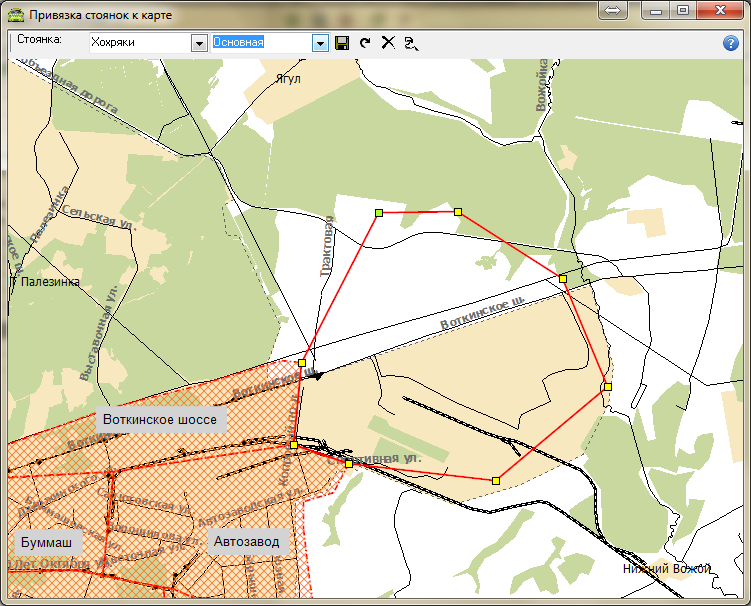Click the save floppy disk icon
751x606 pixels.
[x=342, y=43]
